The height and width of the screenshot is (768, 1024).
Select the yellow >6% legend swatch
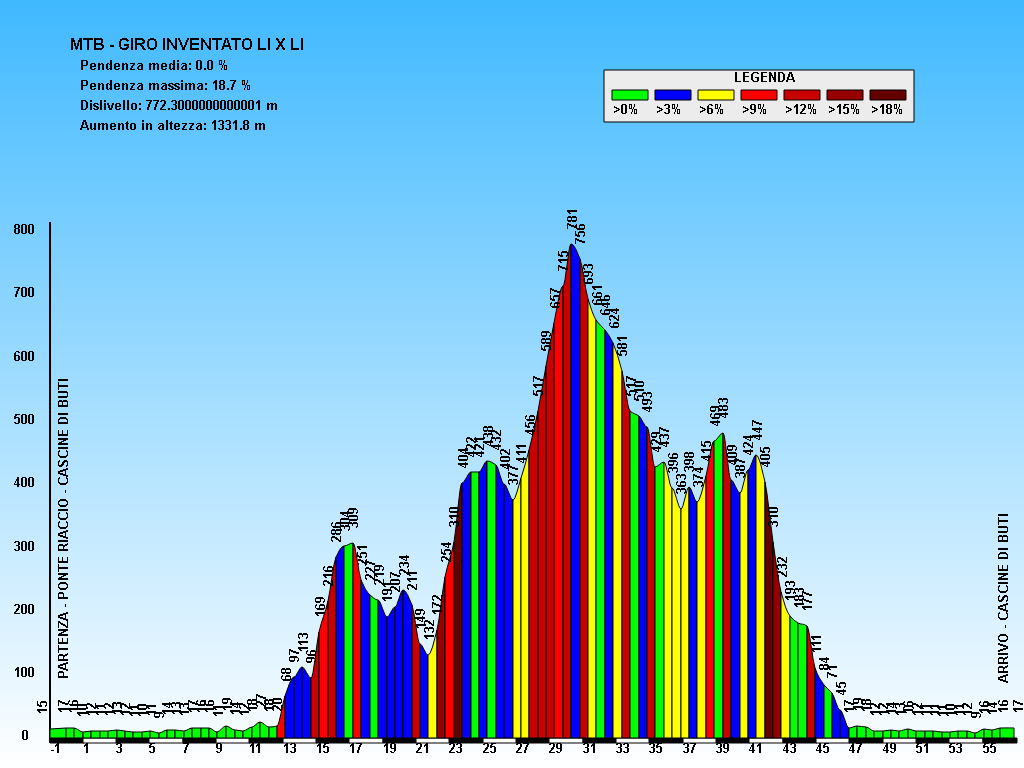click(x=715, y=94)
